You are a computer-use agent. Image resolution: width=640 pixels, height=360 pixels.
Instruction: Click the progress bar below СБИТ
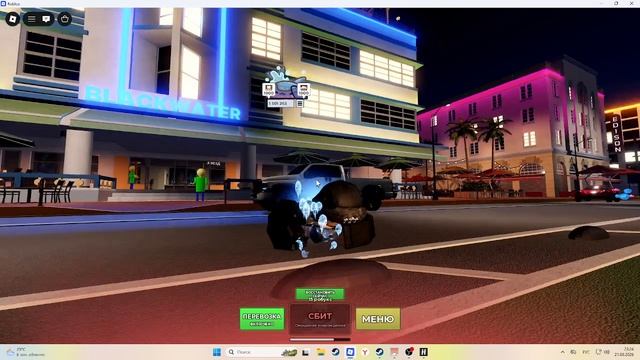[320, 339]
